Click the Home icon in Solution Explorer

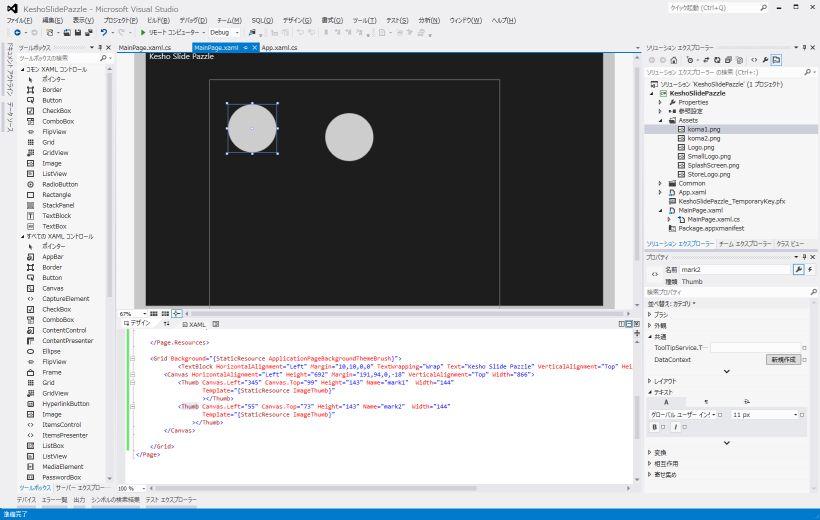674,60
